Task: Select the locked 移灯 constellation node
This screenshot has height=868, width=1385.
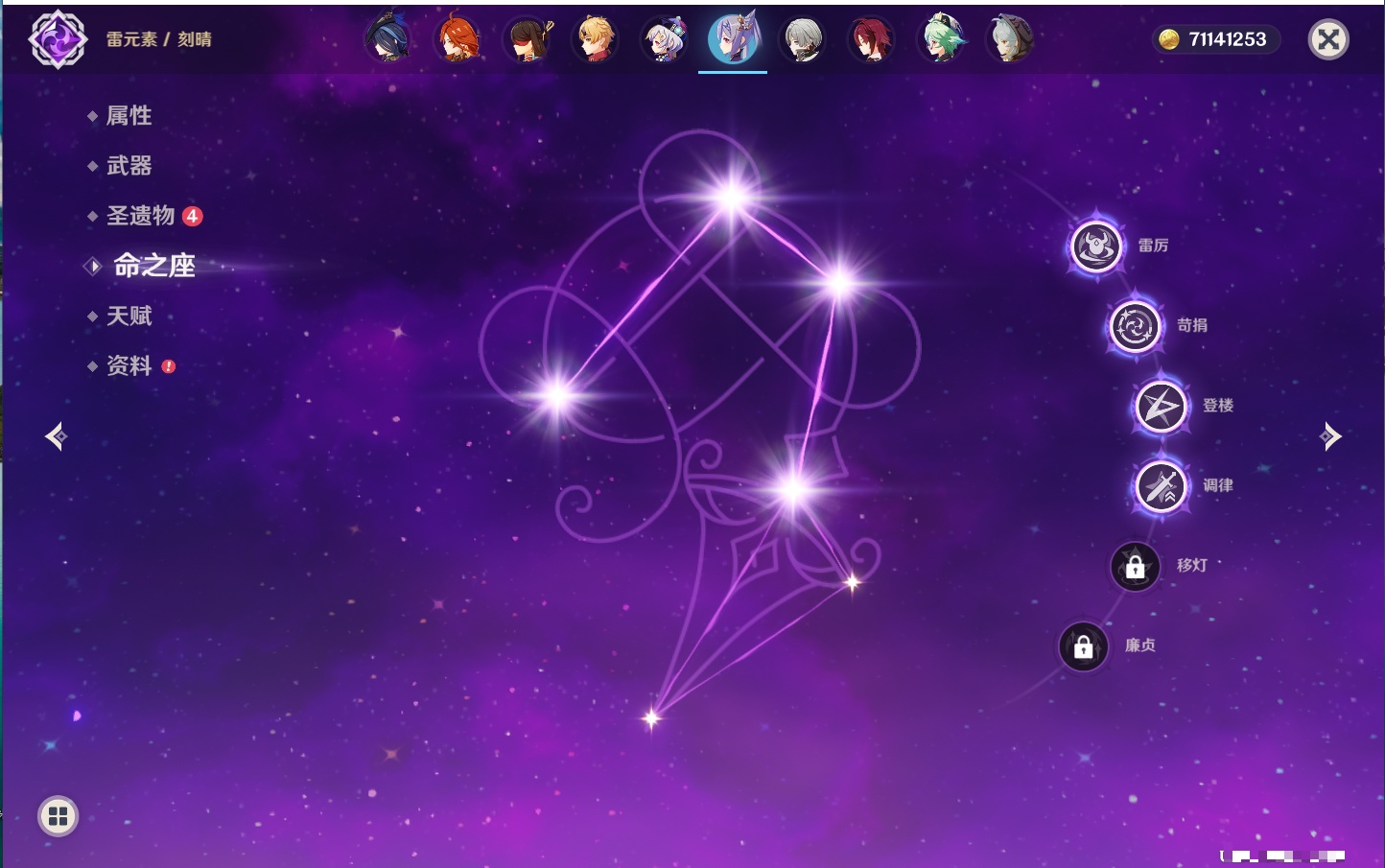Action: [1135, 567]
